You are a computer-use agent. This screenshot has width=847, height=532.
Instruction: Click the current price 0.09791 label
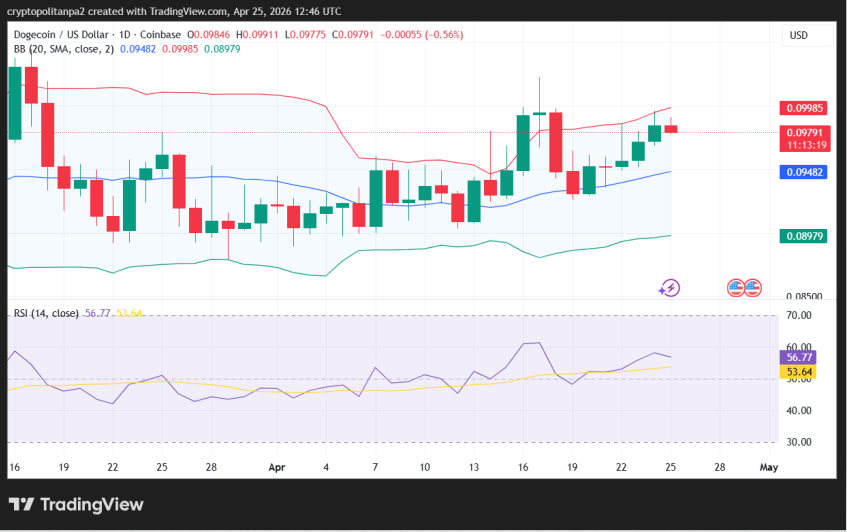804,132
